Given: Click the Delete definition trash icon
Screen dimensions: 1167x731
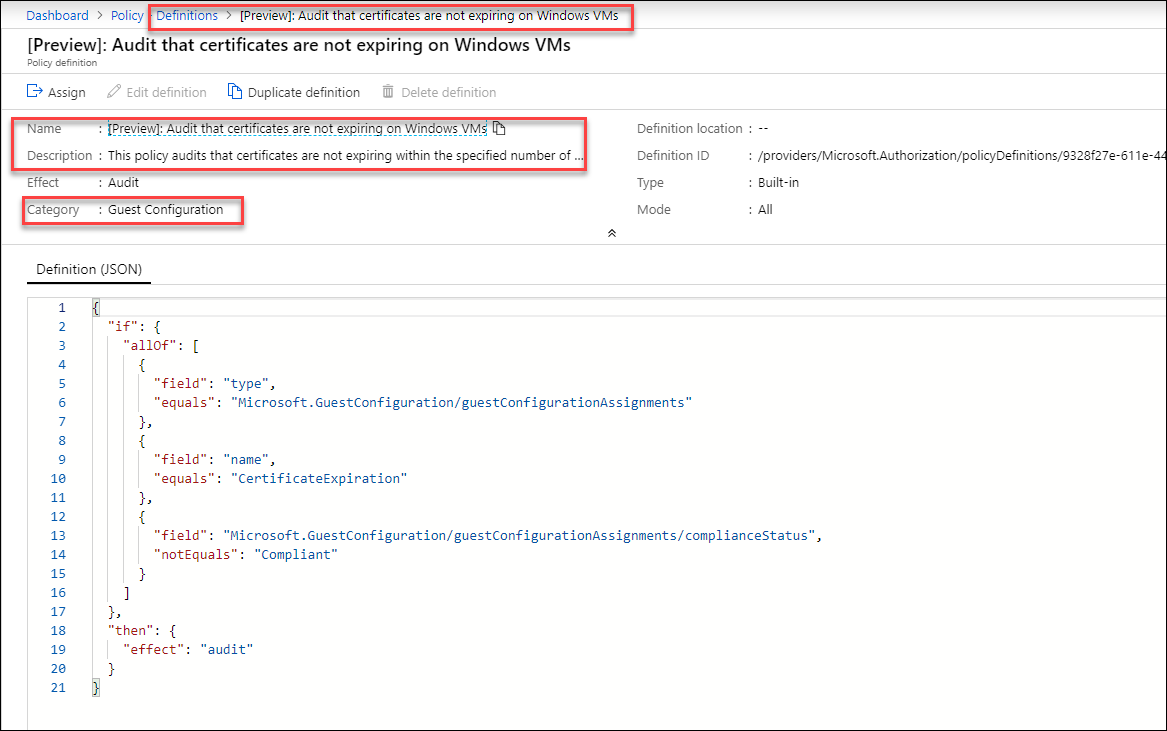Looking at the screenshot, I should [x=388, y=91].
